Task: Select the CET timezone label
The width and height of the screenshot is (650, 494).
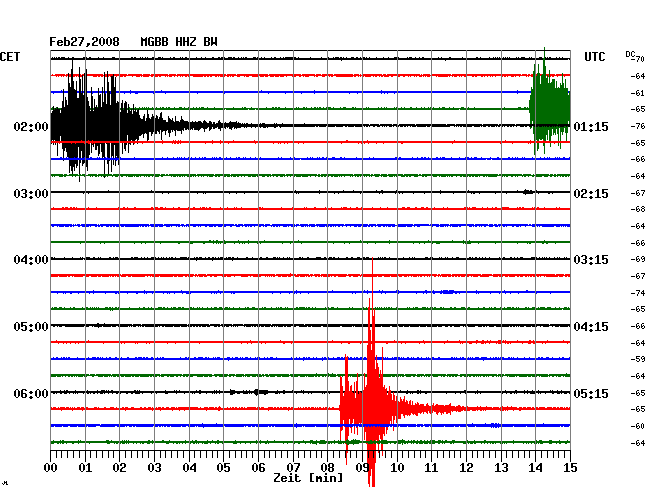Action: click(10, 57)
